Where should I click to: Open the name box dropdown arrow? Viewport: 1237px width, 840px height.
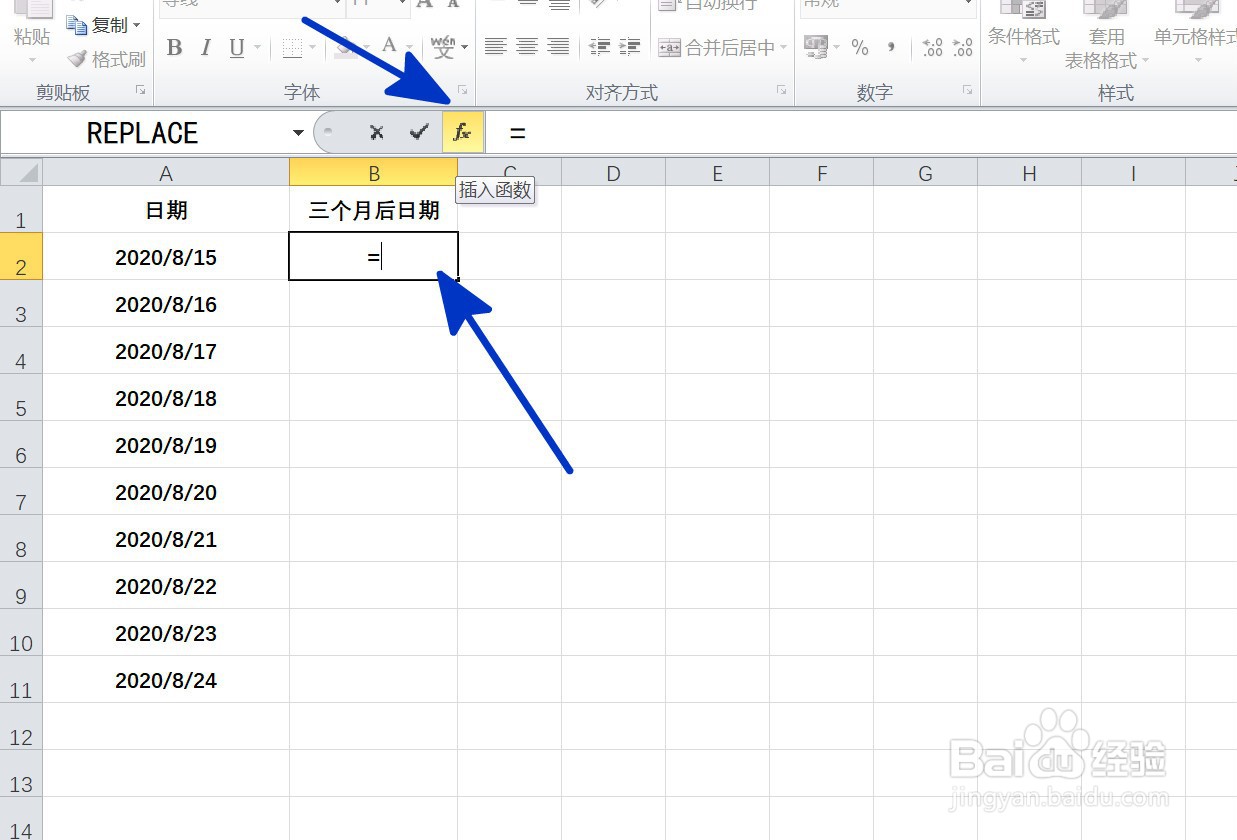(x=298, y=133)
